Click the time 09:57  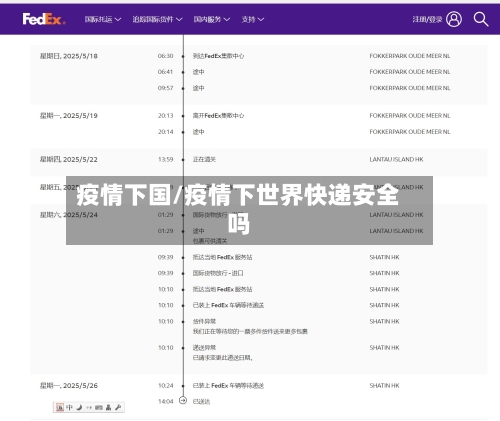coord(165,88)
